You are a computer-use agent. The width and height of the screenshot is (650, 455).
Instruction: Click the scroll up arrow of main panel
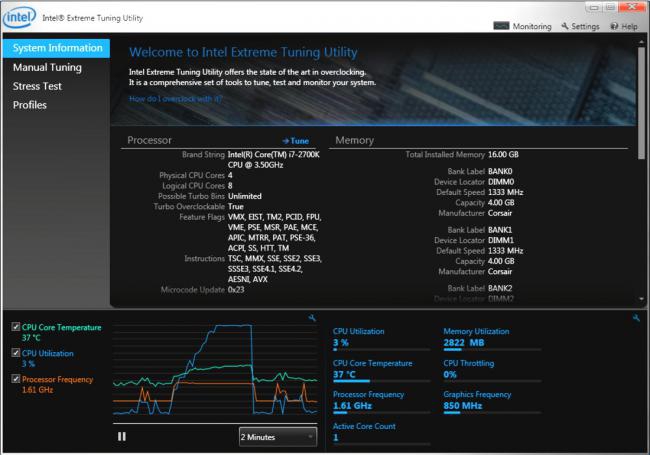click(x=641, y=42)
